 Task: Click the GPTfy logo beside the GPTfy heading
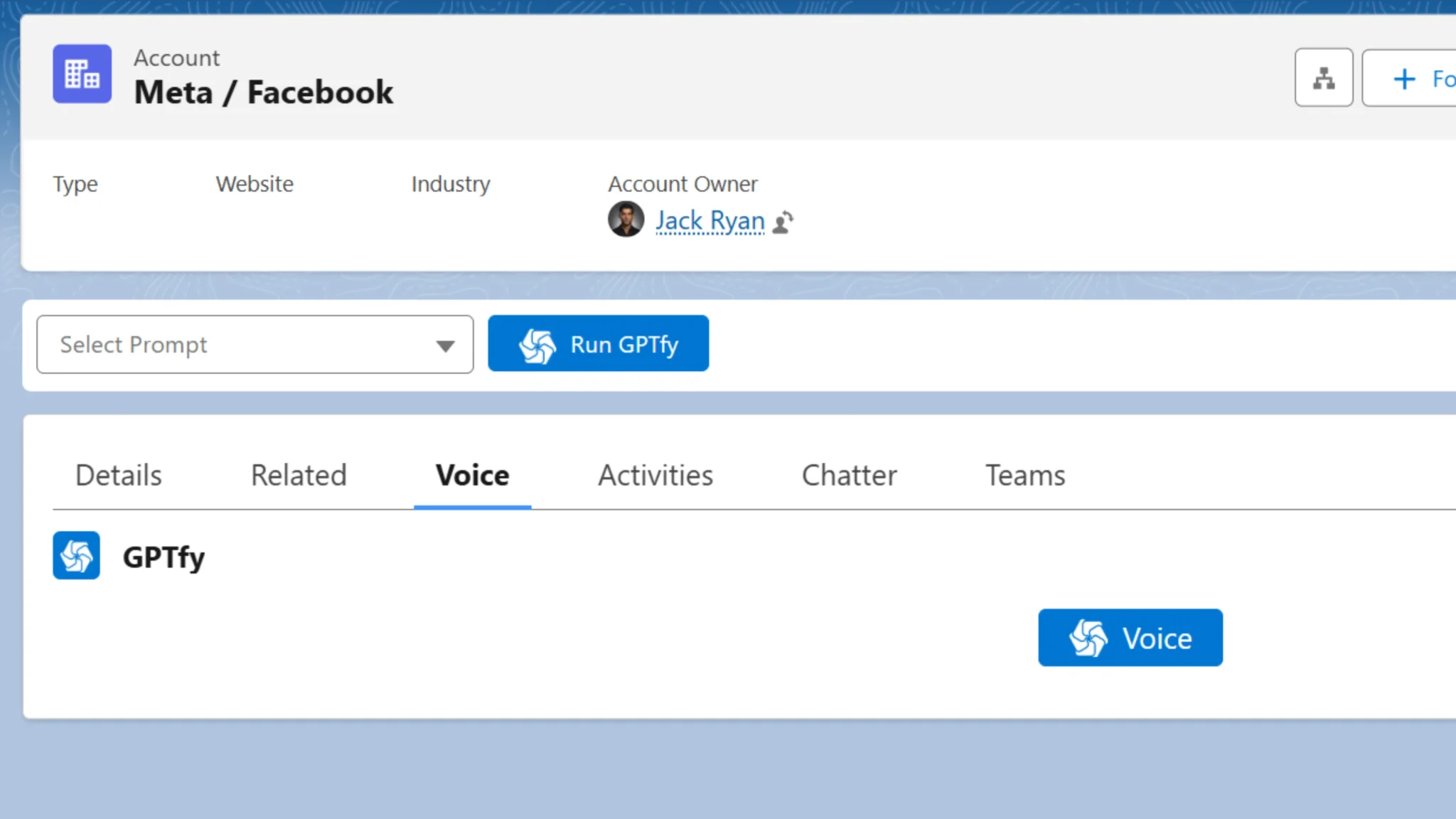[75, 555]
